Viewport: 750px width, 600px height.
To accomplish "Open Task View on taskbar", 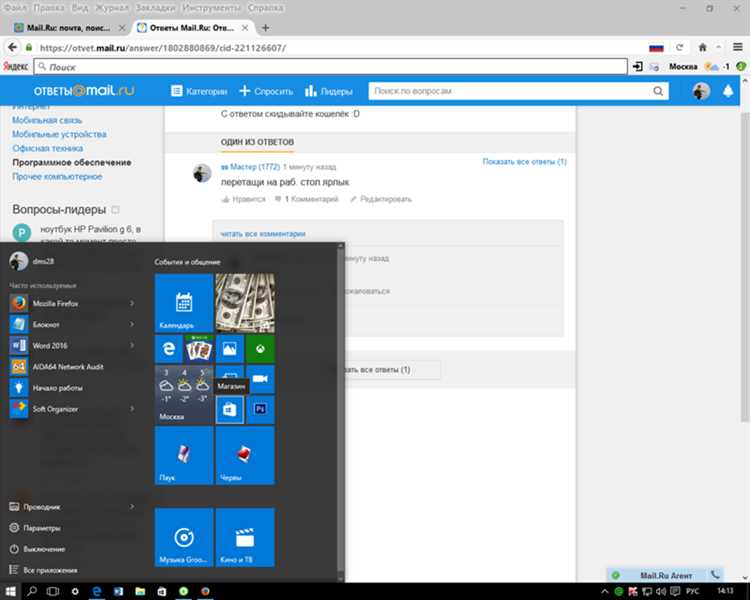I will click(53, 591).
